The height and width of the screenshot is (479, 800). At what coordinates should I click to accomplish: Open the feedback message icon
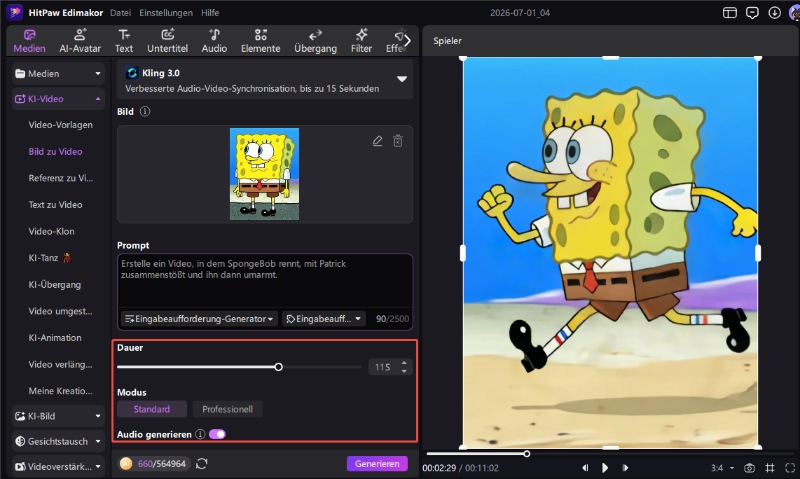coord(752,13)
